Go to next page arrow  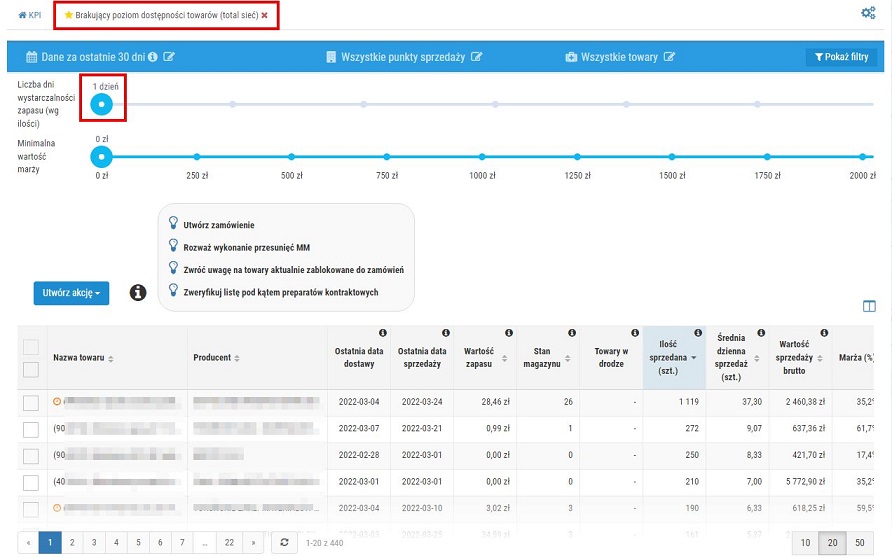tap(253, 543)
